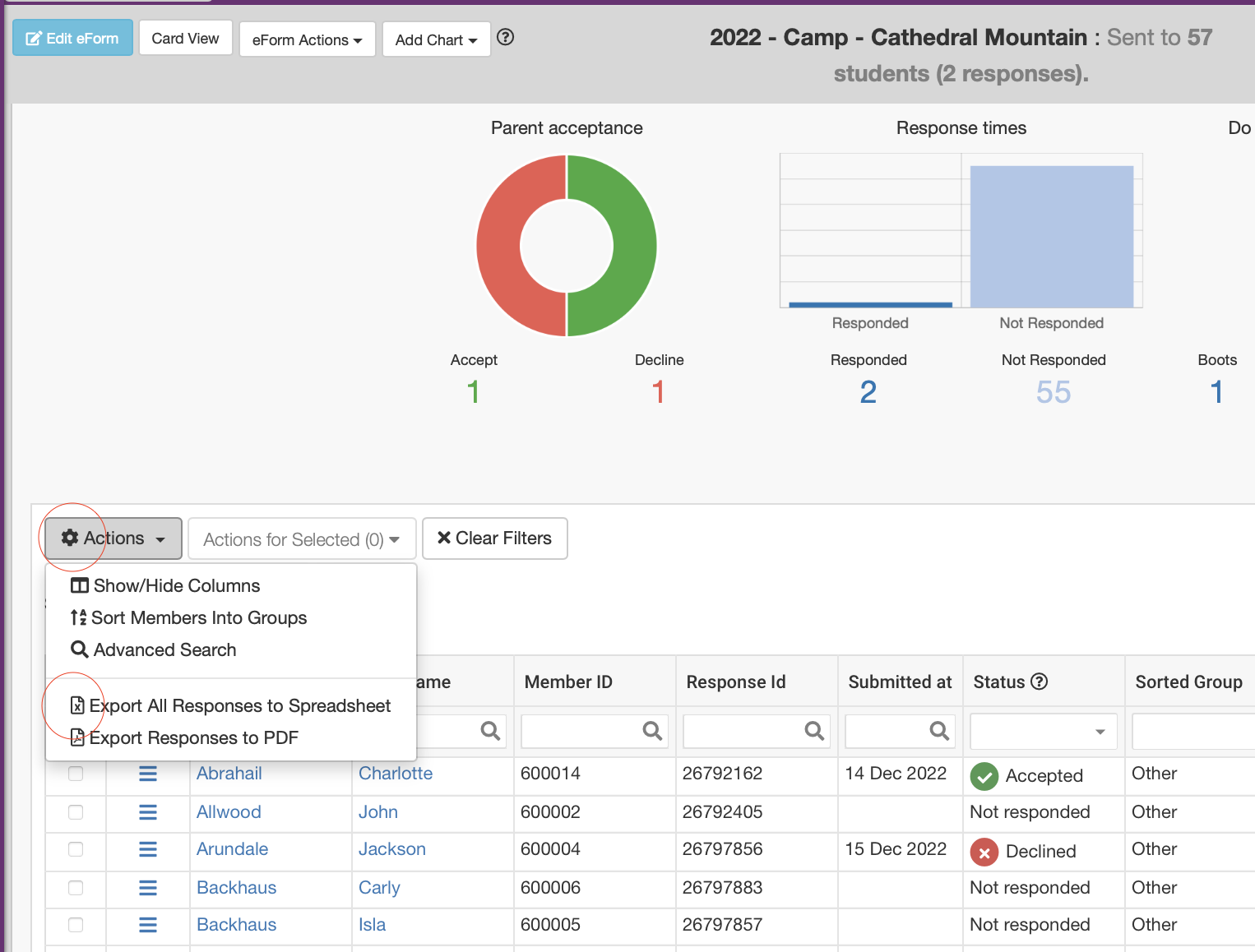Open the Status filter dropdown
This screenshot has width=1255, height=952.
click(1043, 732)
